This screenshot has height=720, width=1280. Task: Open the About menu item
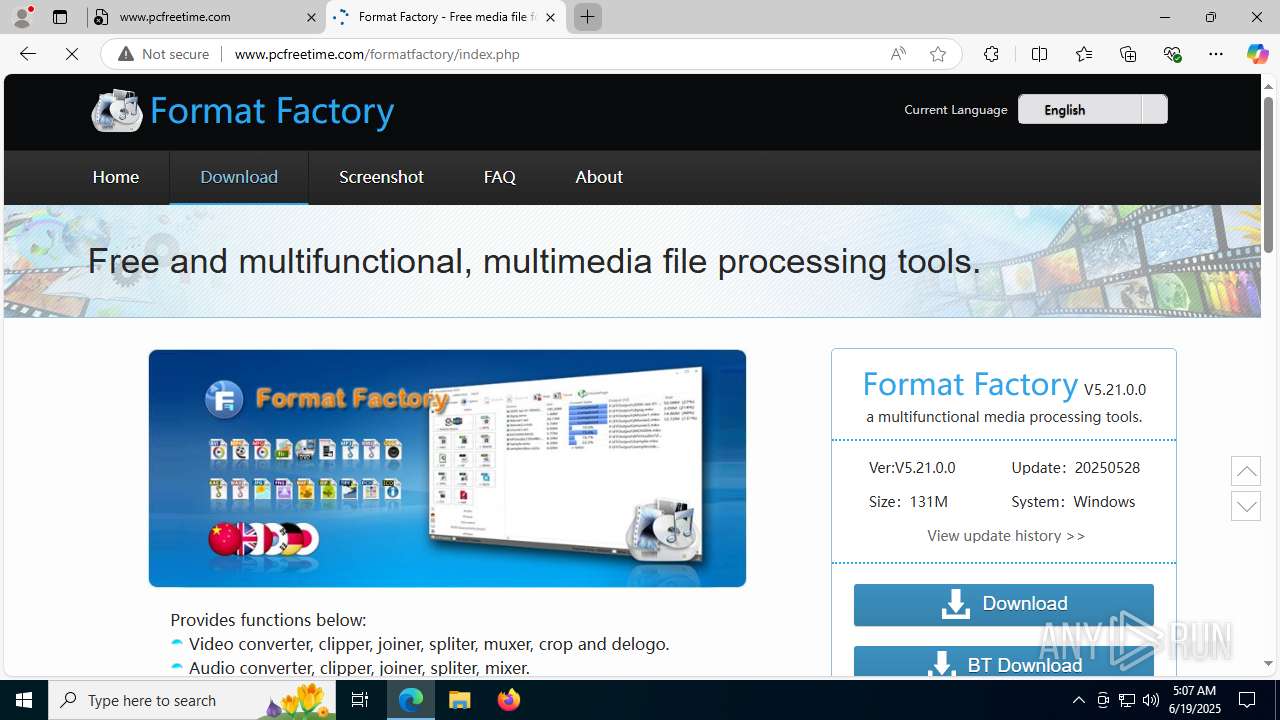[x=599, y=177]
